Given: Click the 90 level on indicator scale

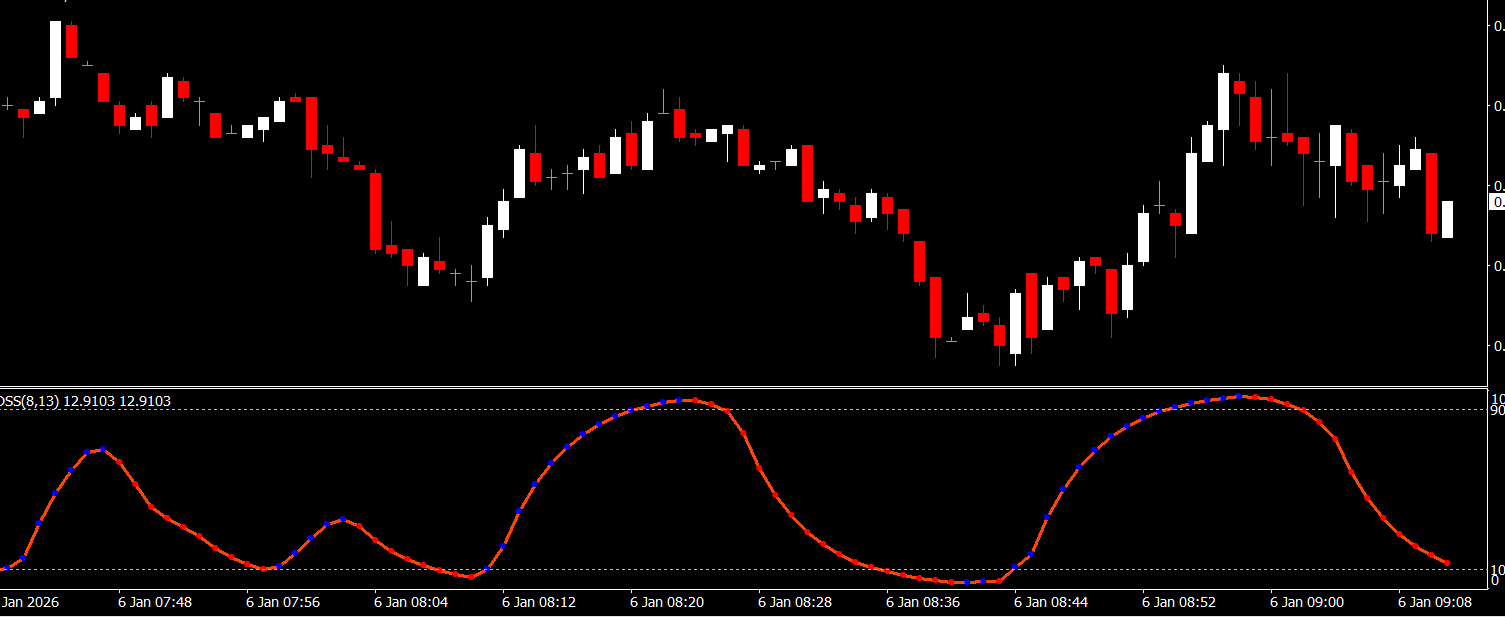Looking at the screenshot, I should [1496, 410].
